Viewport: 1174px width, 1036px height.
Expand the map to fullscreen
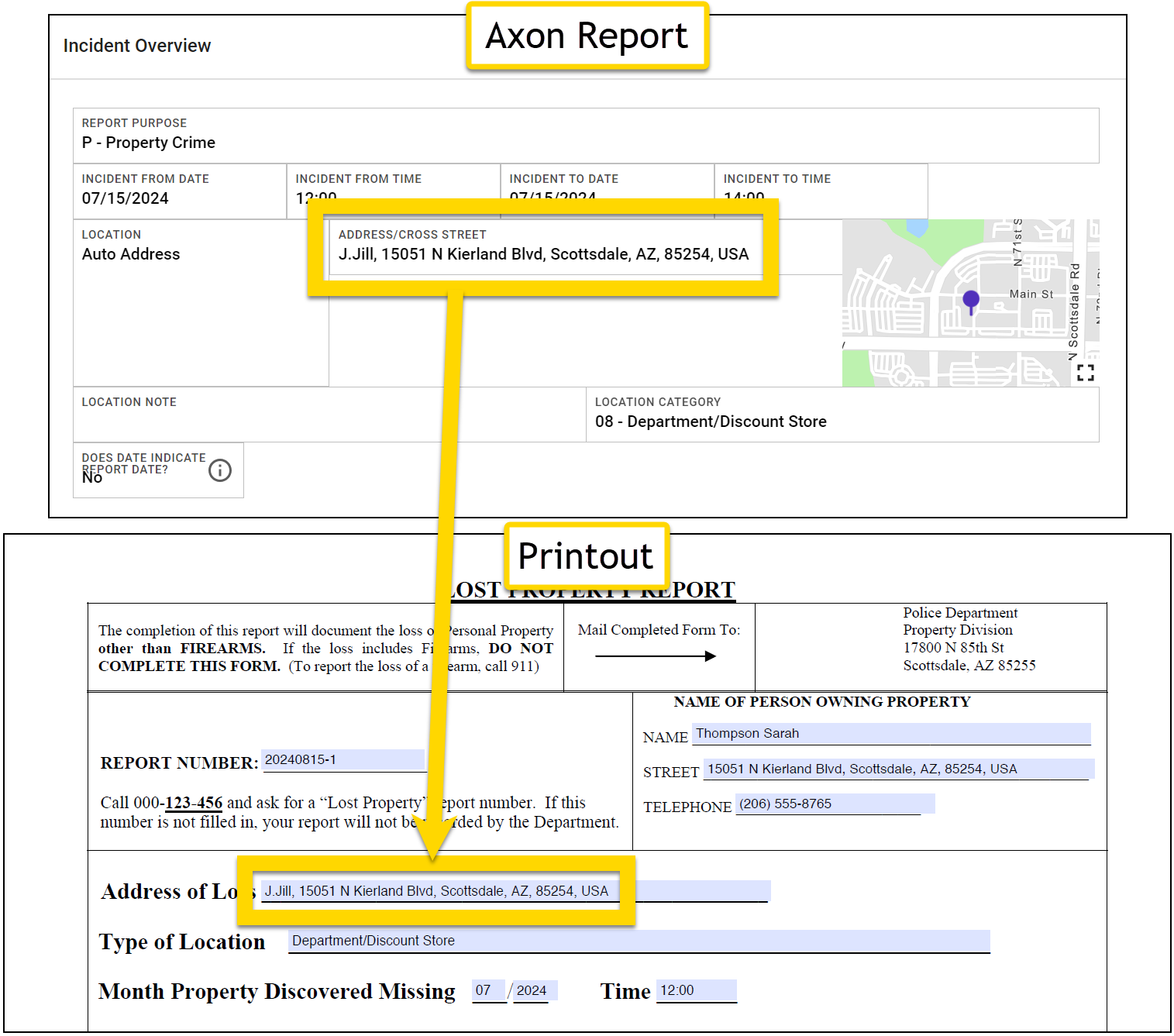(1085, 373)
